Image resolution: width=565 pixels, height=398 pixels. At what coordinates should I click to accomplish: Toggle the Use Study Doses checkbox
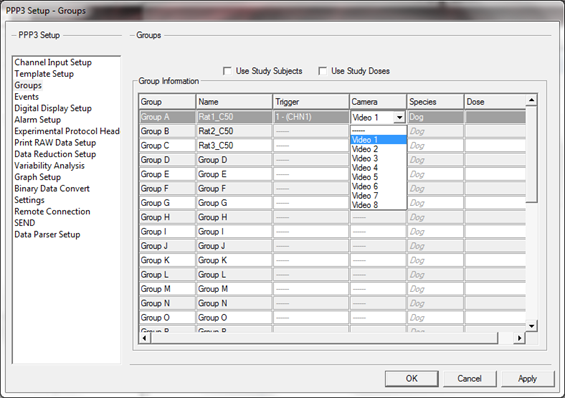pyautogui.click(x=322, y=71)
